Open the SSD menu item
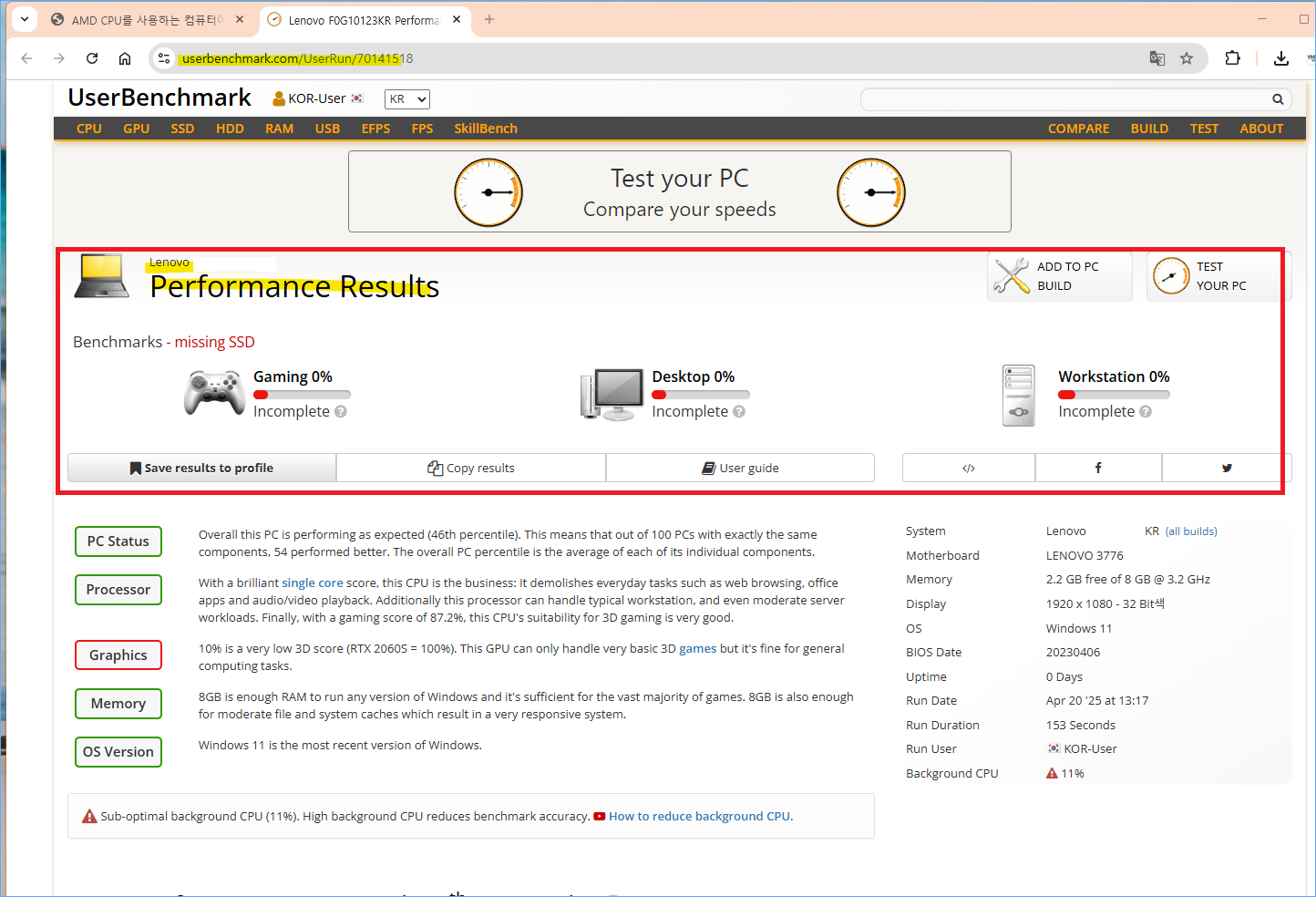The height and width of the screenshot is (897, 1316). point(182,129)
